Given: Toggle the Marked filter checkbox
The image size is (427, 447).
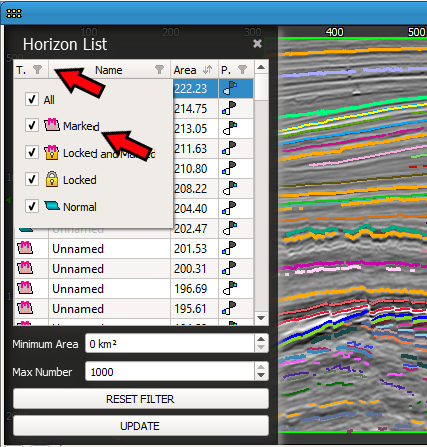Looking at the screenshot, I should [32, 125].
